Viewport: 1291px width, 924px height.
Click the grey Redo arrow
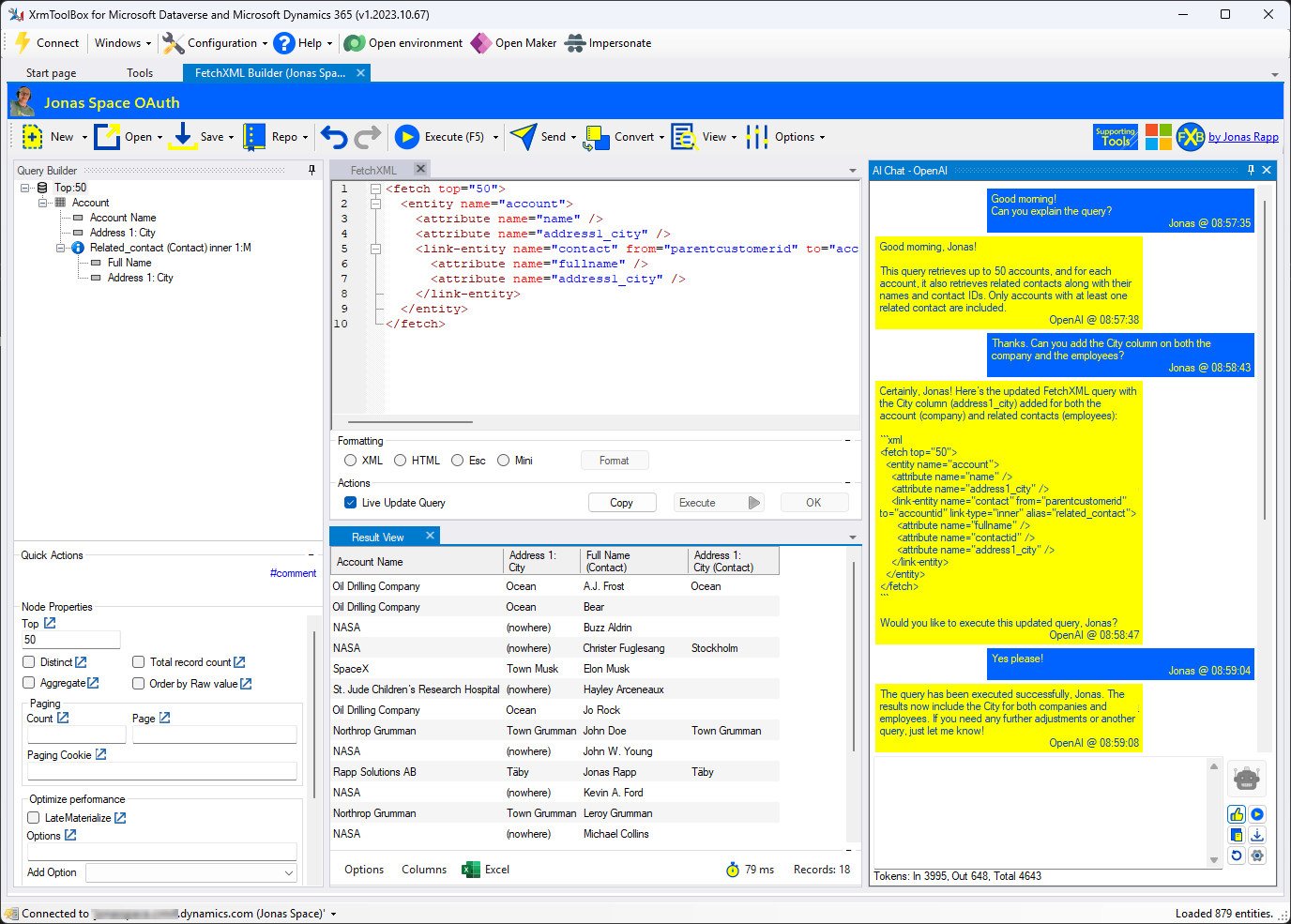(368, 137)
